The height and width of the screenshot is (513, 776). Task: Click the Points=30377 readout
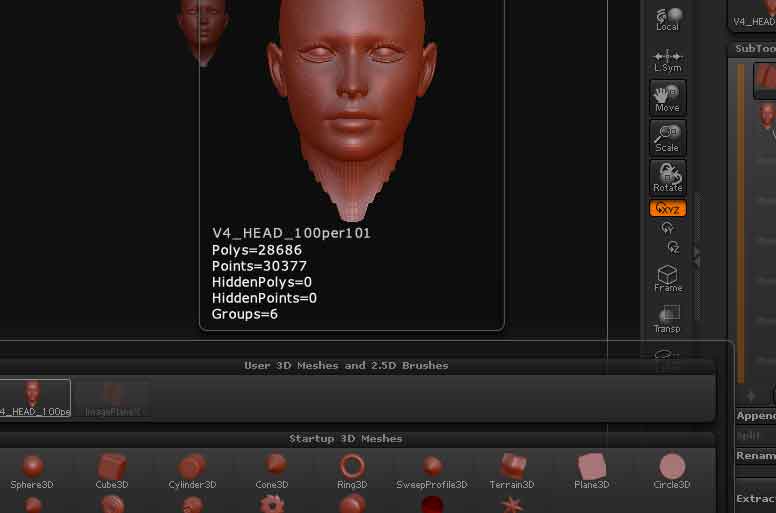259,266
